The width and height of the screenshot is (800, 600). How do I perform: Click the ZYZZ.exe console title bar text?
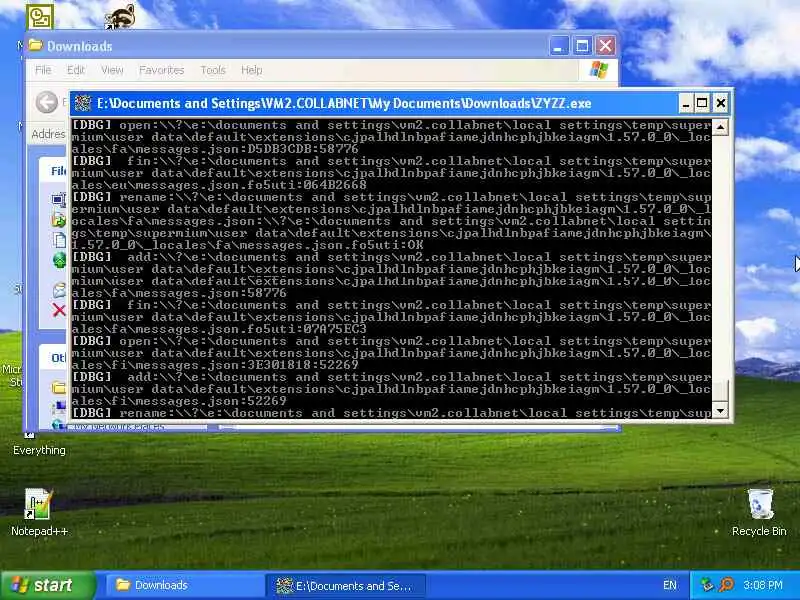344,104
